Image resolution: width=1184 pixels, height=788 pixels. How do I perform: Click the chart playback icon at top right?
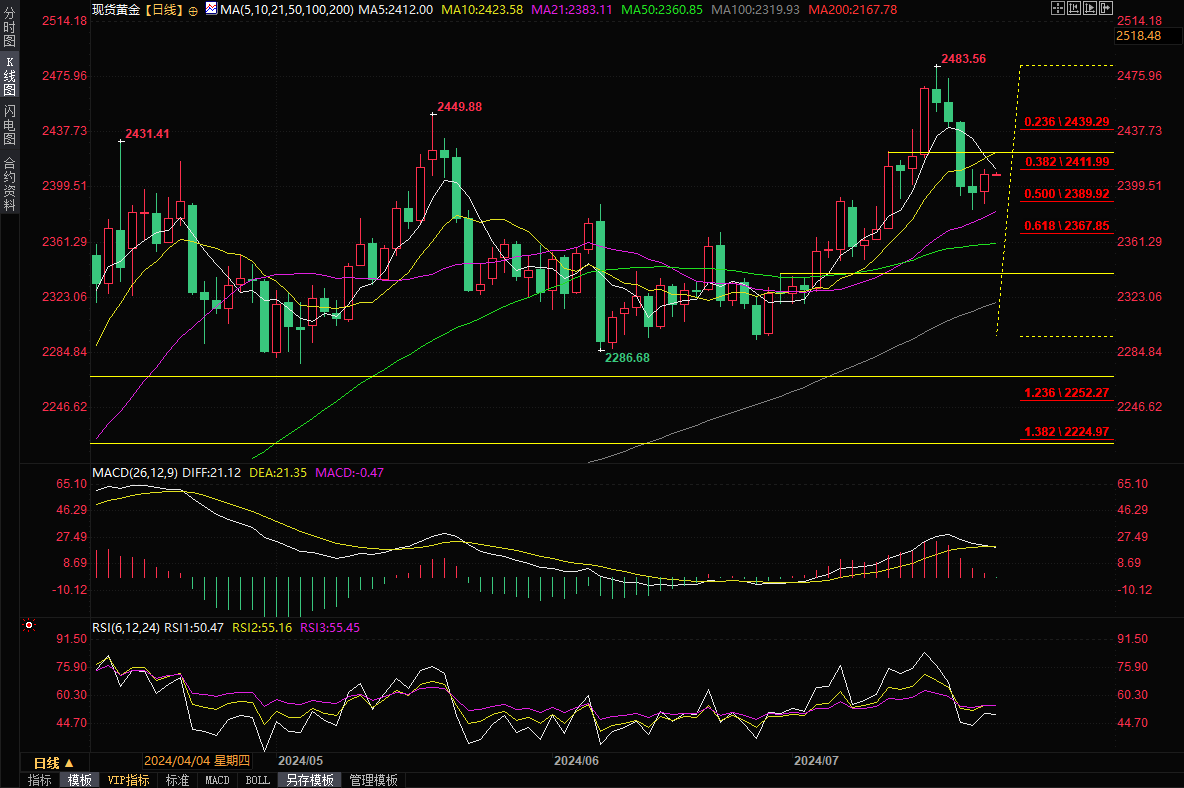[1091, 8]
